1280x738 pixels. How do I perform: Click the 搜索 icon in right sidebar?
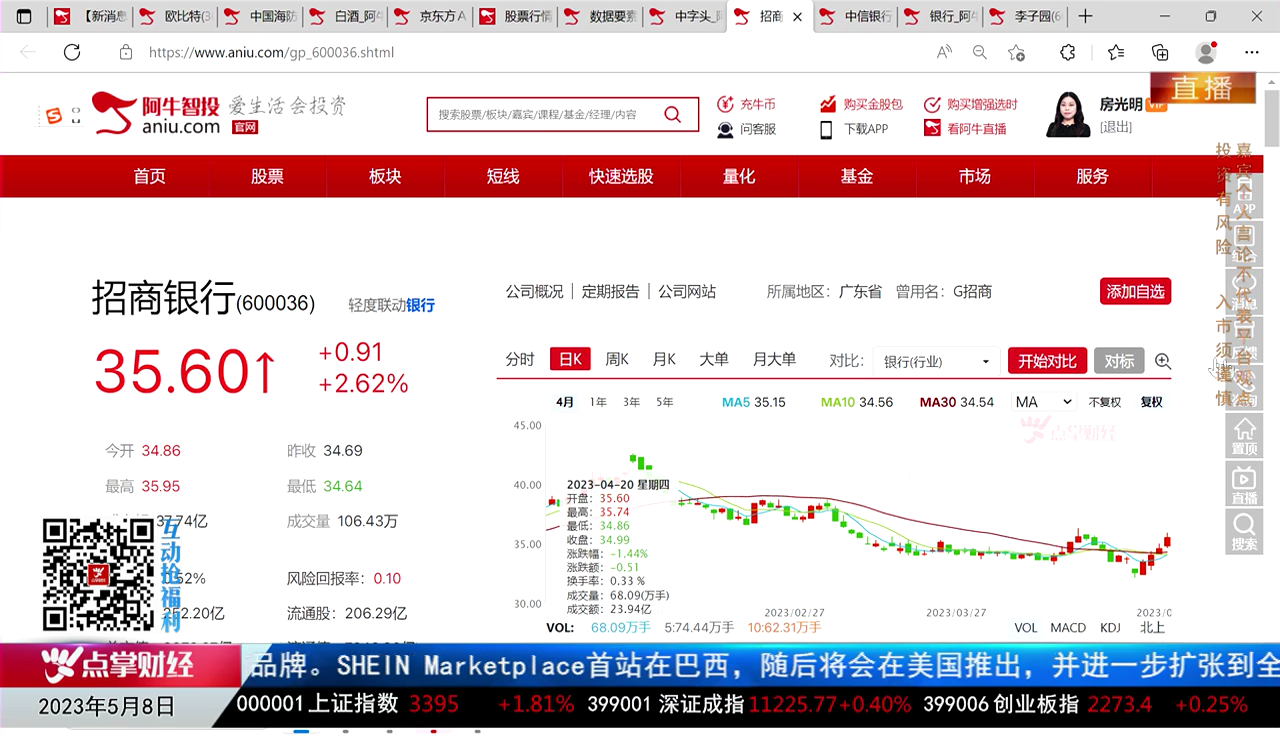(x=1245, y=532)
